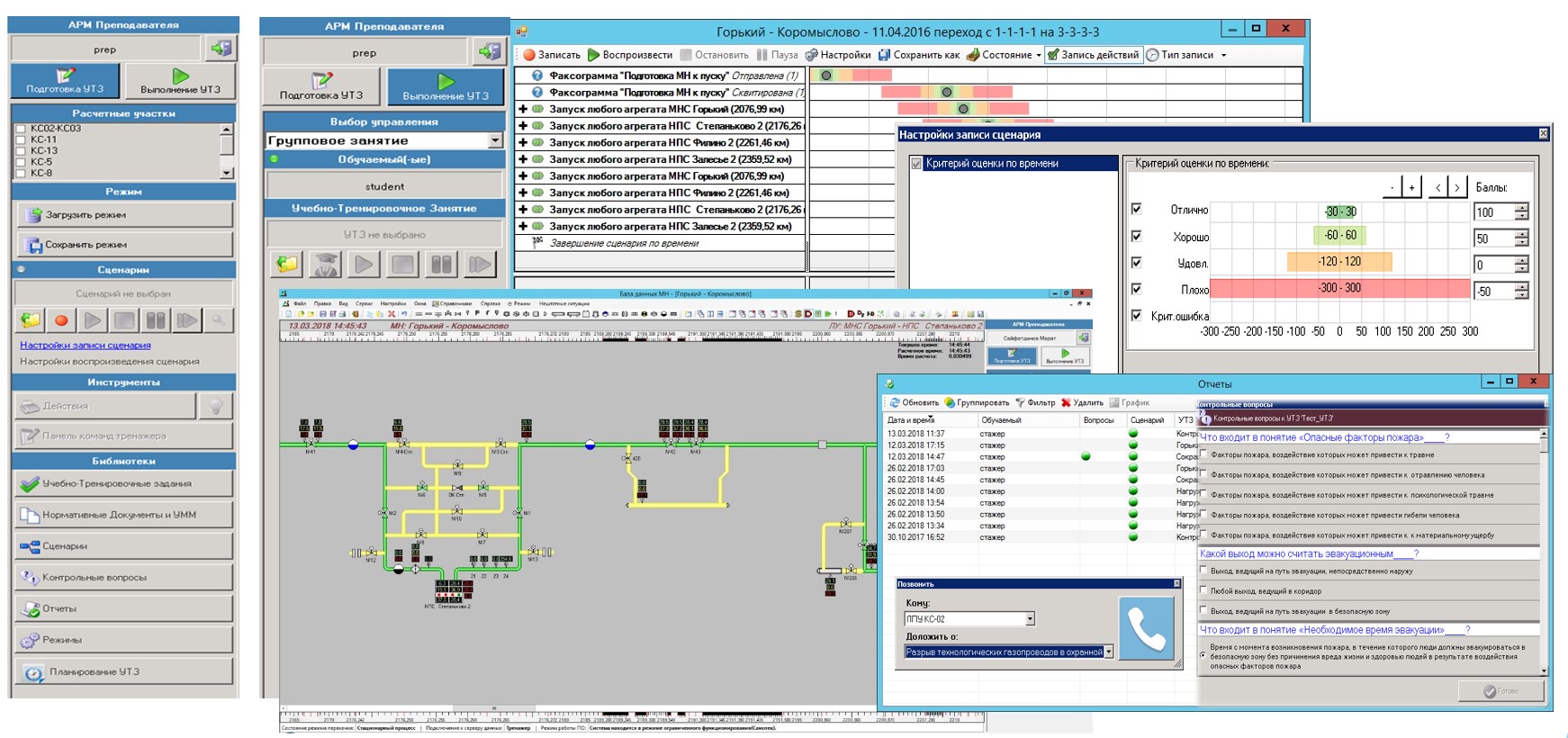The width and height of the screenshot is (1568, 738).
Task: Uncheck the Отлично criterion checkbox
Action: click(1136, 209)
